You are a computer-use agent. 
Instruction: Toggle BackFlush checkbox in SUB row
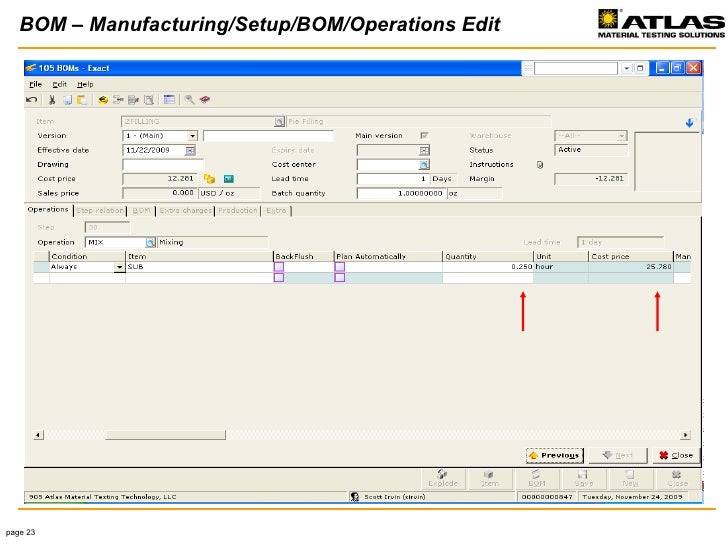tap(279, 267)
